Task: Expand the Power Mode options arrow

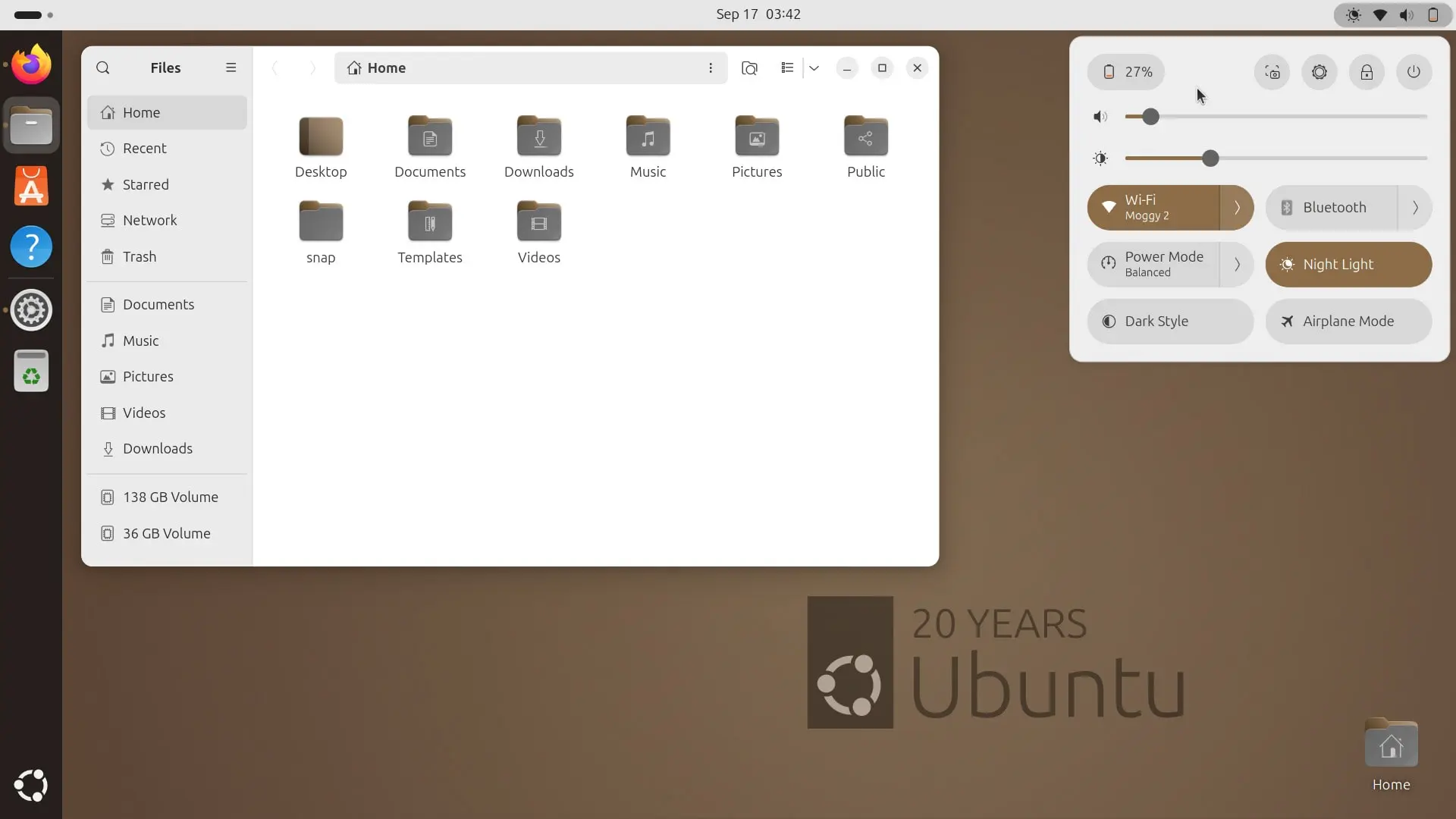Action: (x=1237, y=265)
